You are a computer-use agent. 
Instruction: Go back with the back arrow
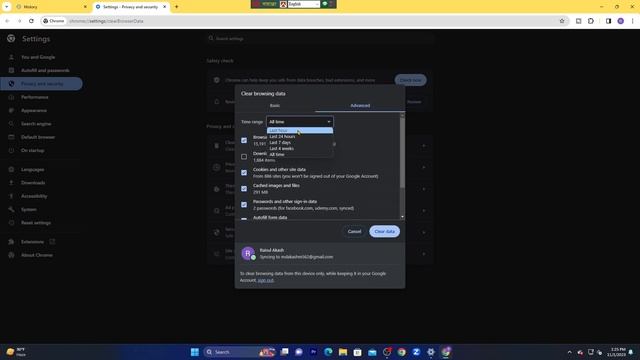tap(7, 21)
